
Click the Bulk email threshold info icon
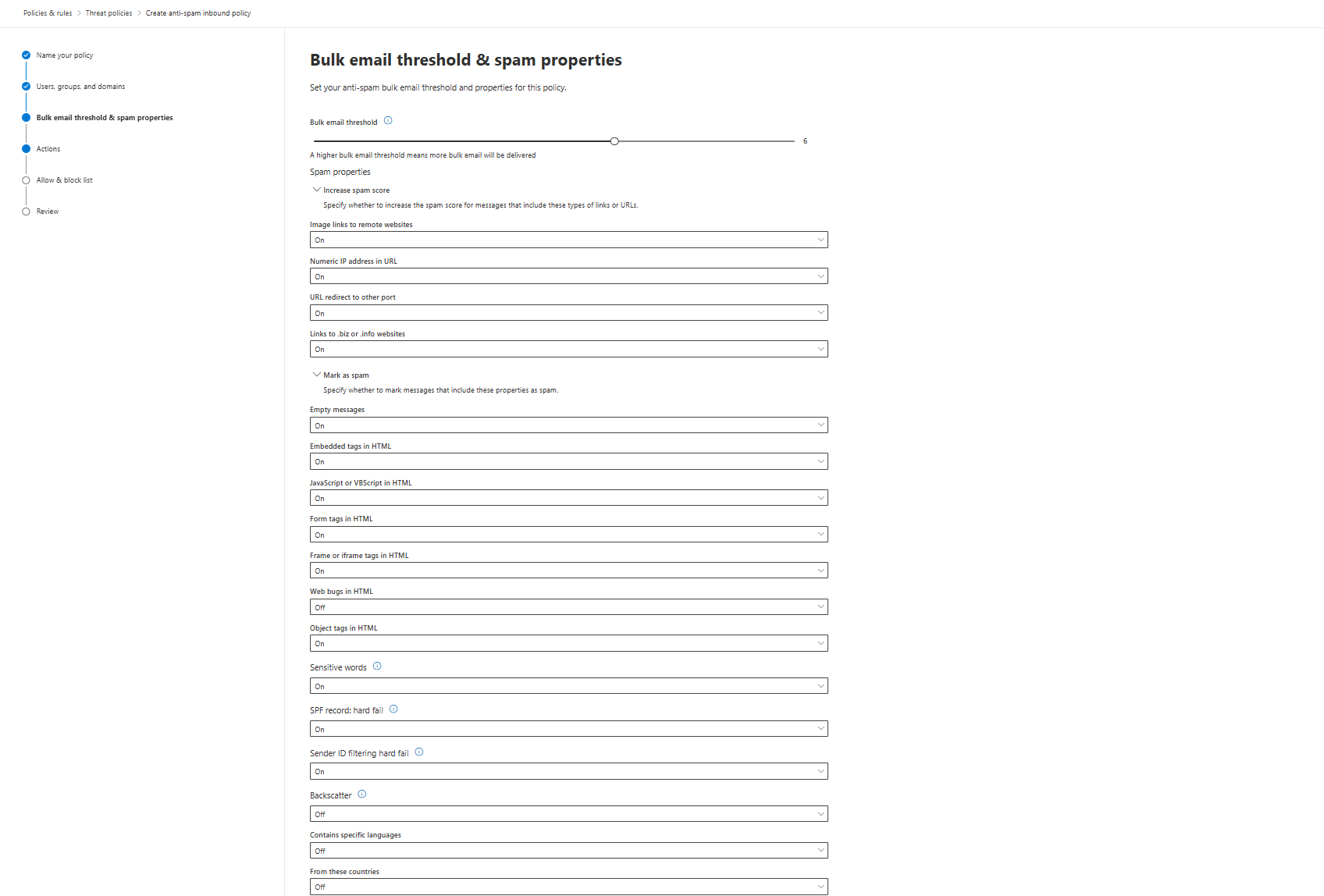[388, 121]
